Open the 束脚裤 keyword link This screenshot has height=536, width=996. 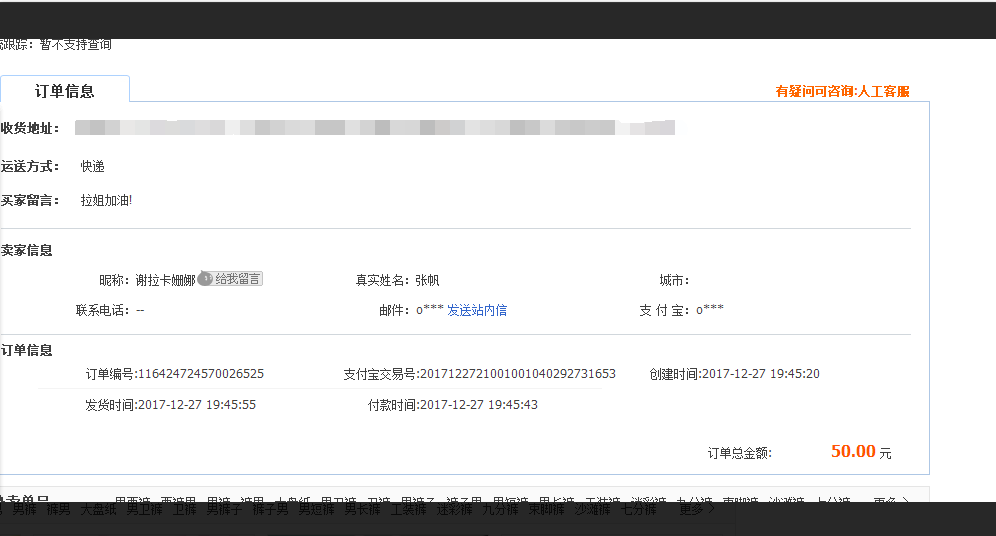[x=546, y=509]
